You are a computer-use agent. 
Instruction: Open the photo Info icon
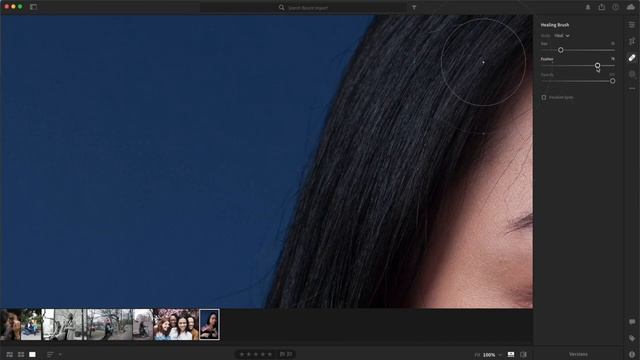(632, 354)
